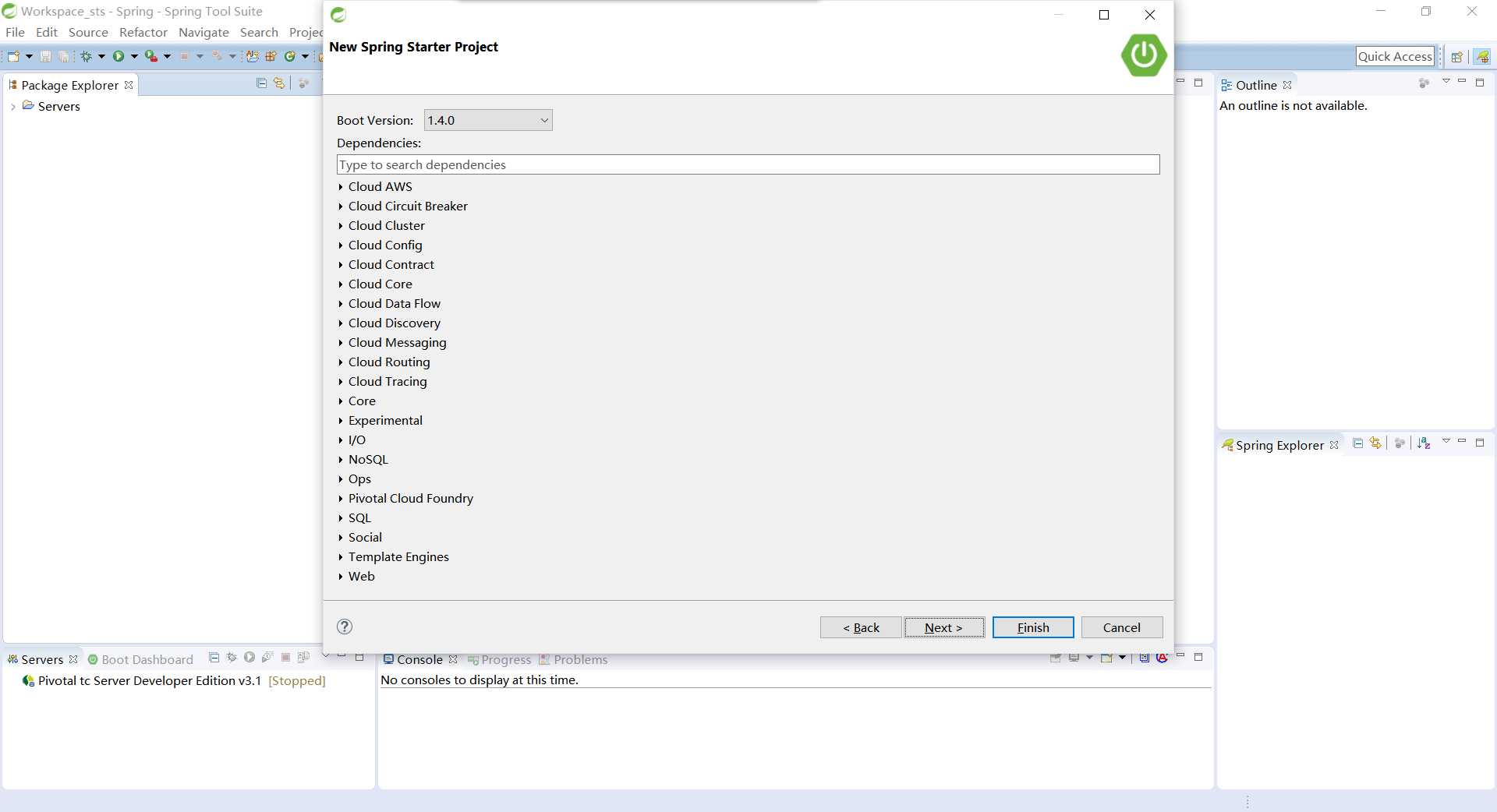Click Open Perspective icon near Quick Access
1497x812 pixels.
click(x=1456, y=56)
